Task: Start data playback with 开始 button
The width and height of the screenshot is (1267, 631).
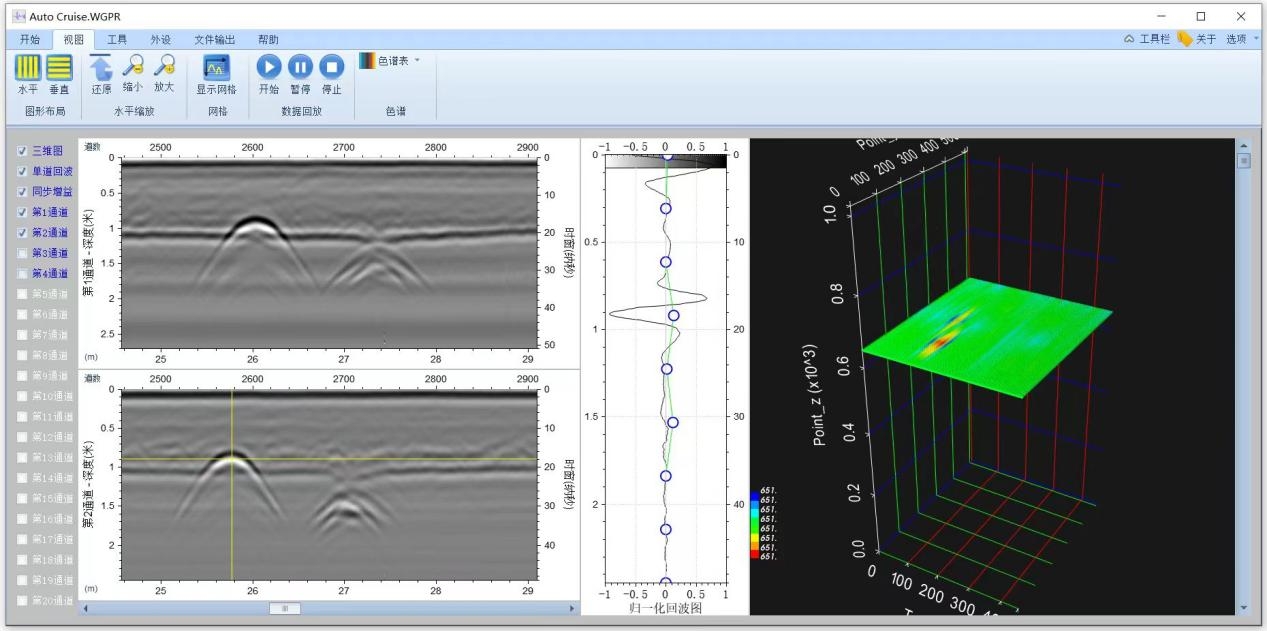Action: (269, 68)
